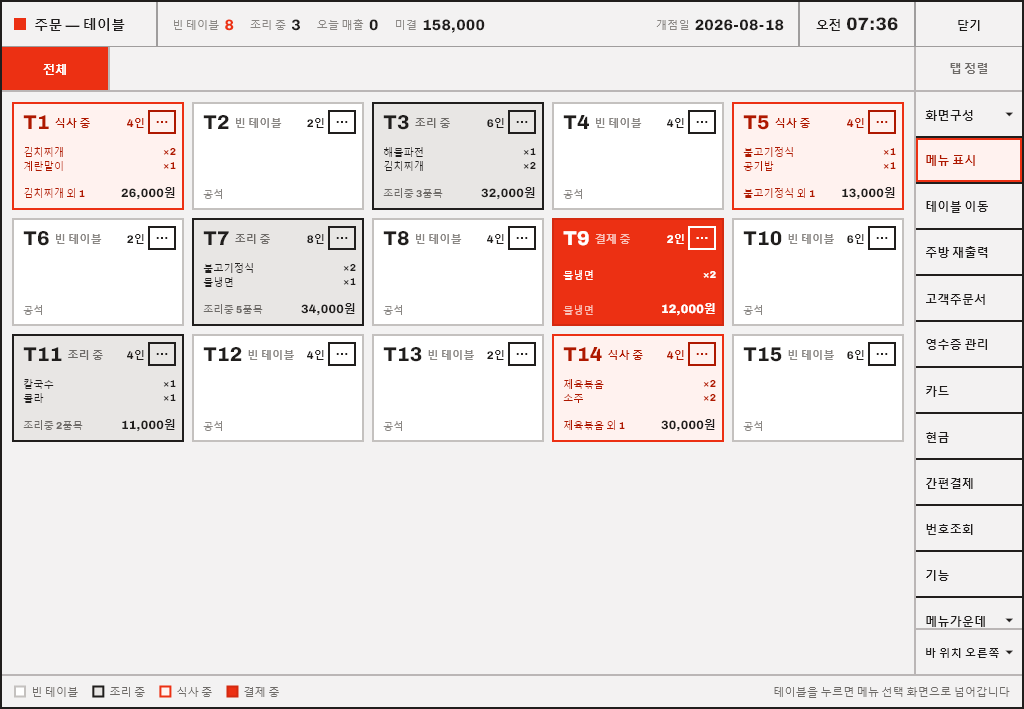Open the more-options icon on table T5
The image size is (1024, 709).
(x=882, y=122)
